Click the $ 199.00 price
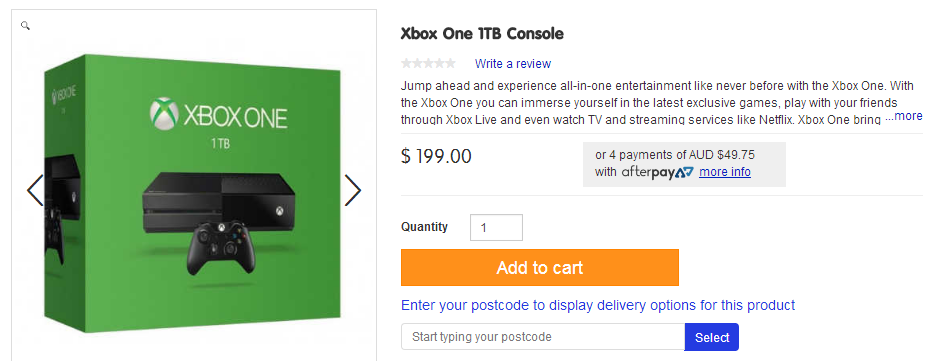The image size is (935, 361). 436,156
